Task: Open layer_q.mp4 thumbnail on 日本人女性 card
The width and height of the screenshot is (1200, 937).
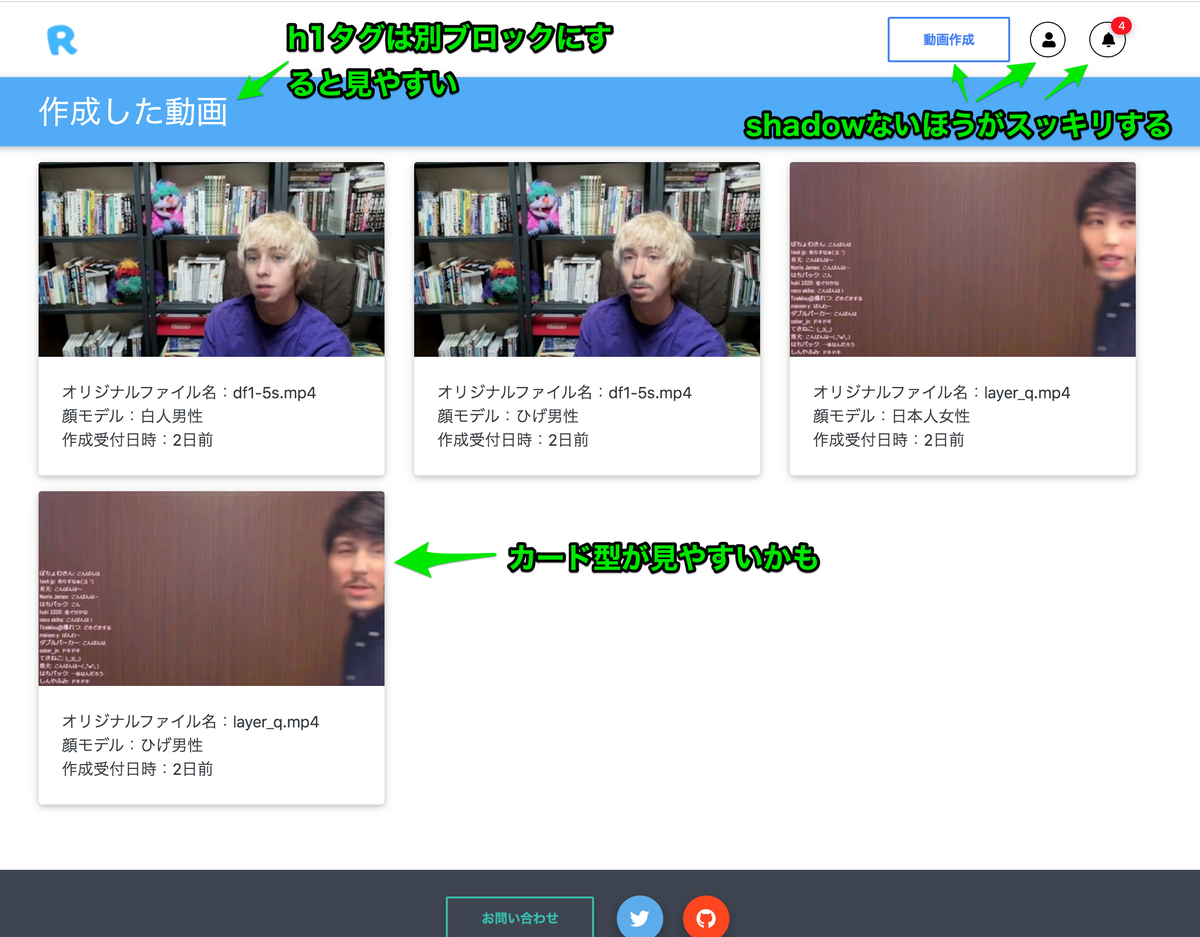Action: click(963, 260)
